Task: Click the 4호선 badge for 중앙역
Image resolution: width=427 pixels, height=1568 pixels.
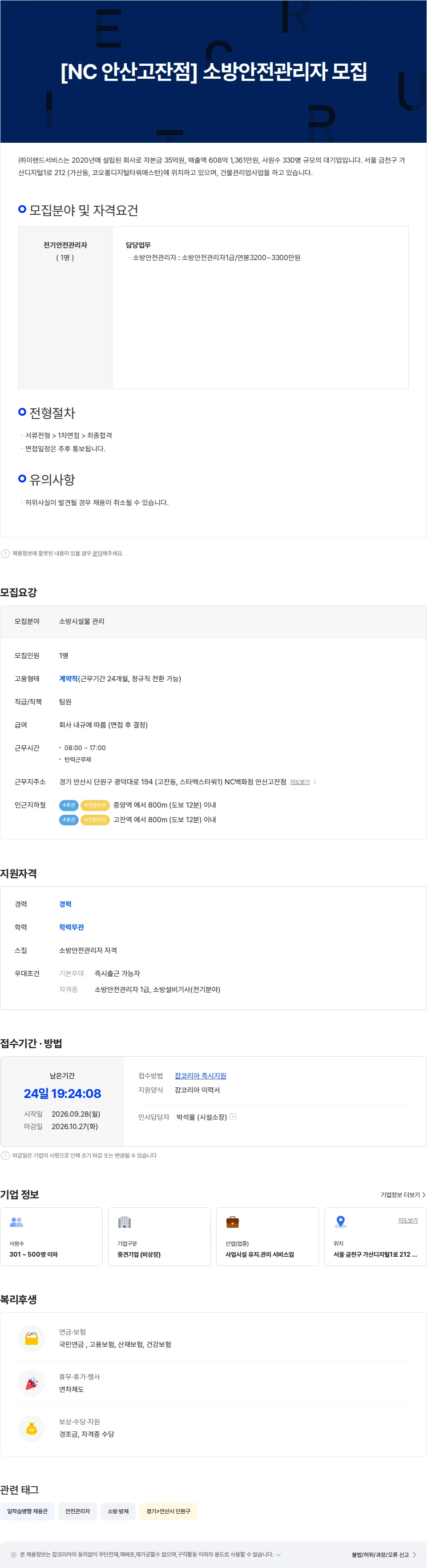Action: click(69, 805)
